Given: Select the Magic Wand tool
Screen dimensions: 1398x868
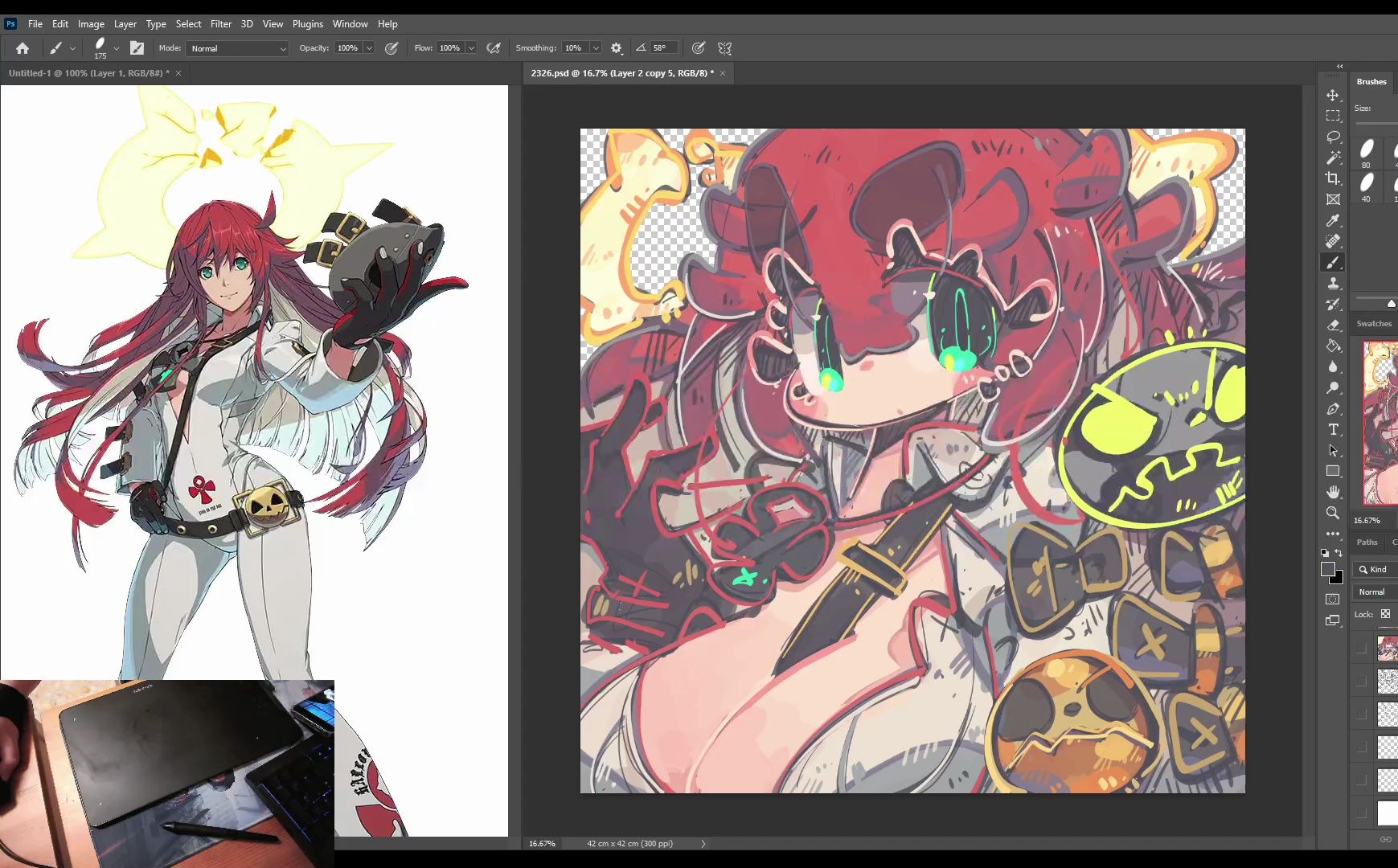Looking at the screenshot, I should 1333,158.
